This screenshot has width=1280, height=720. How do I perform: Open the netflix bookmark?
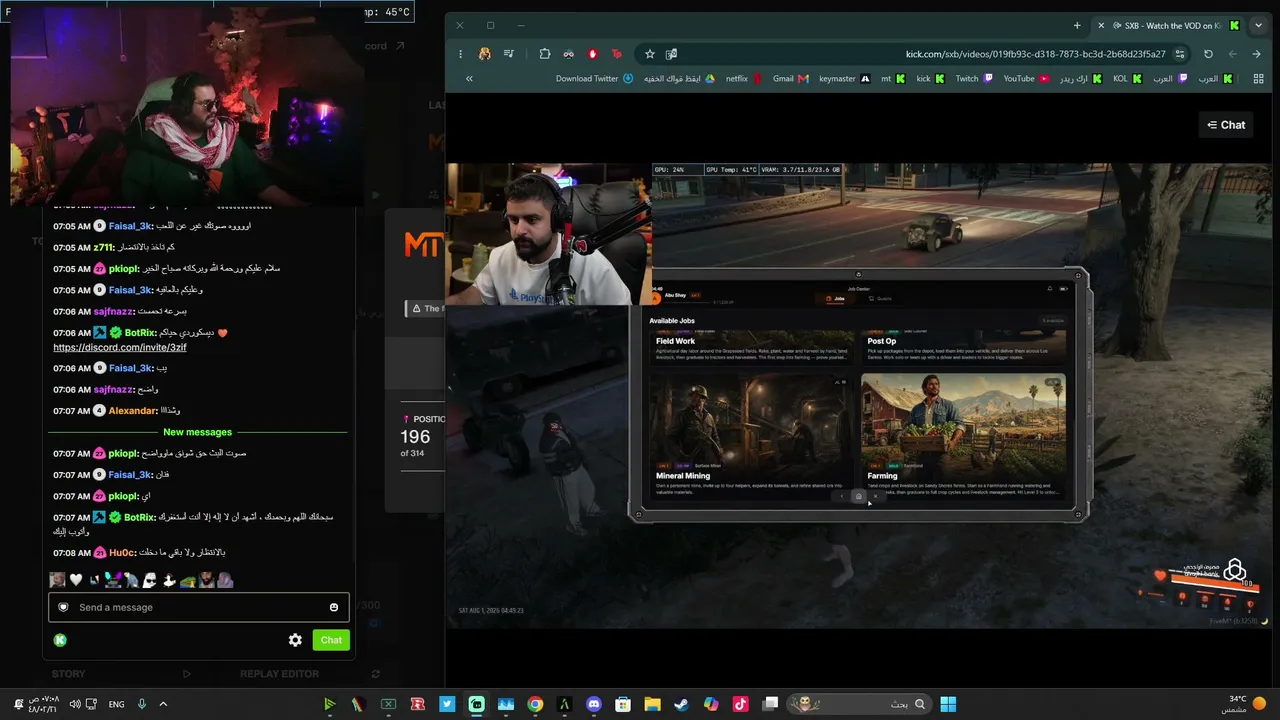coord(744,79)
